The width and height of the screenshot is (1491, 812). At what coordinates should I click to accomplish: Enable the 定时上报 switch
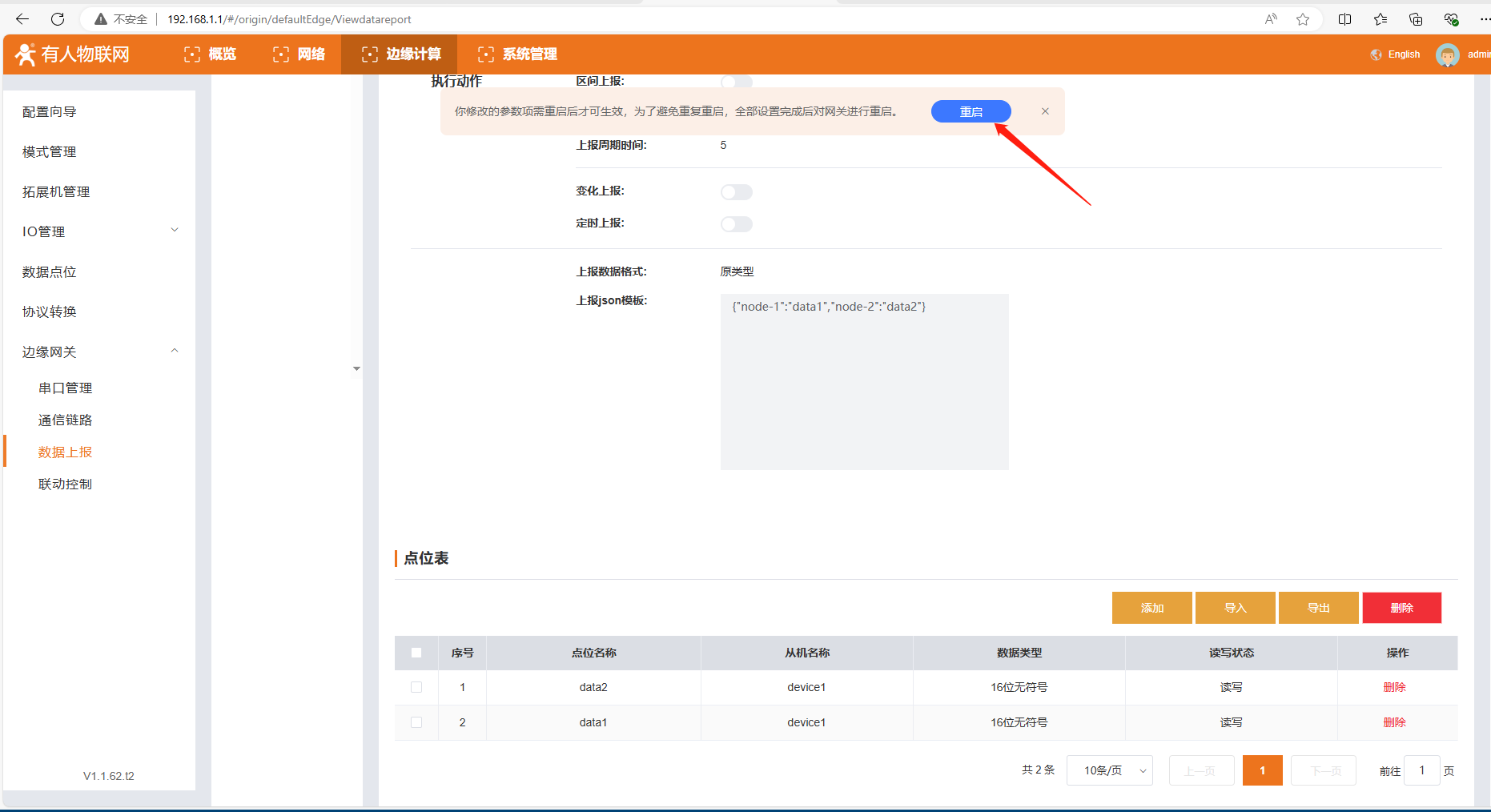pos(736,224)
